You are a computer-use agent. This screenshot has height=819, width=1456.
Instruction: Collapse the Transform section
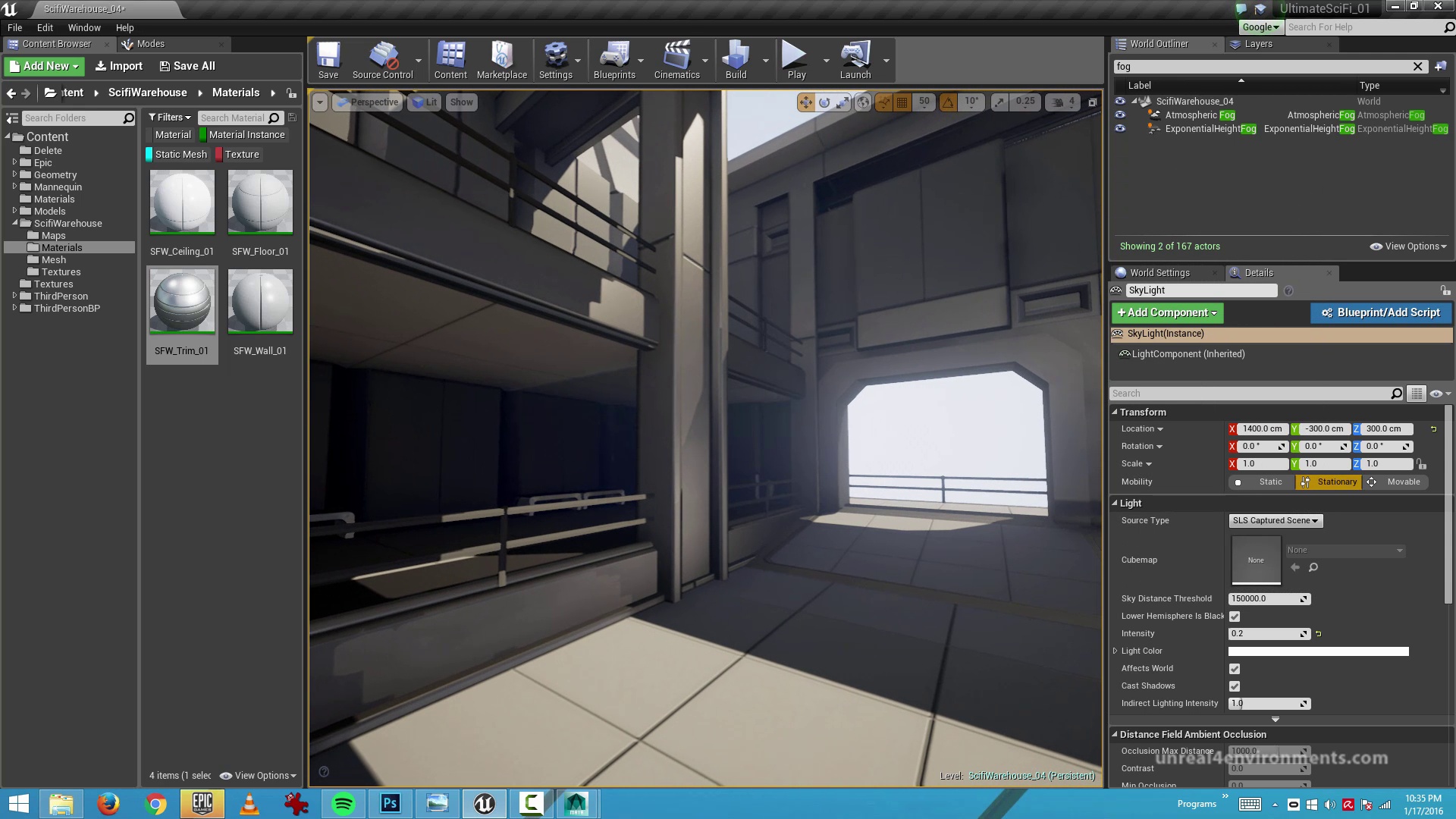[1115, 413]
